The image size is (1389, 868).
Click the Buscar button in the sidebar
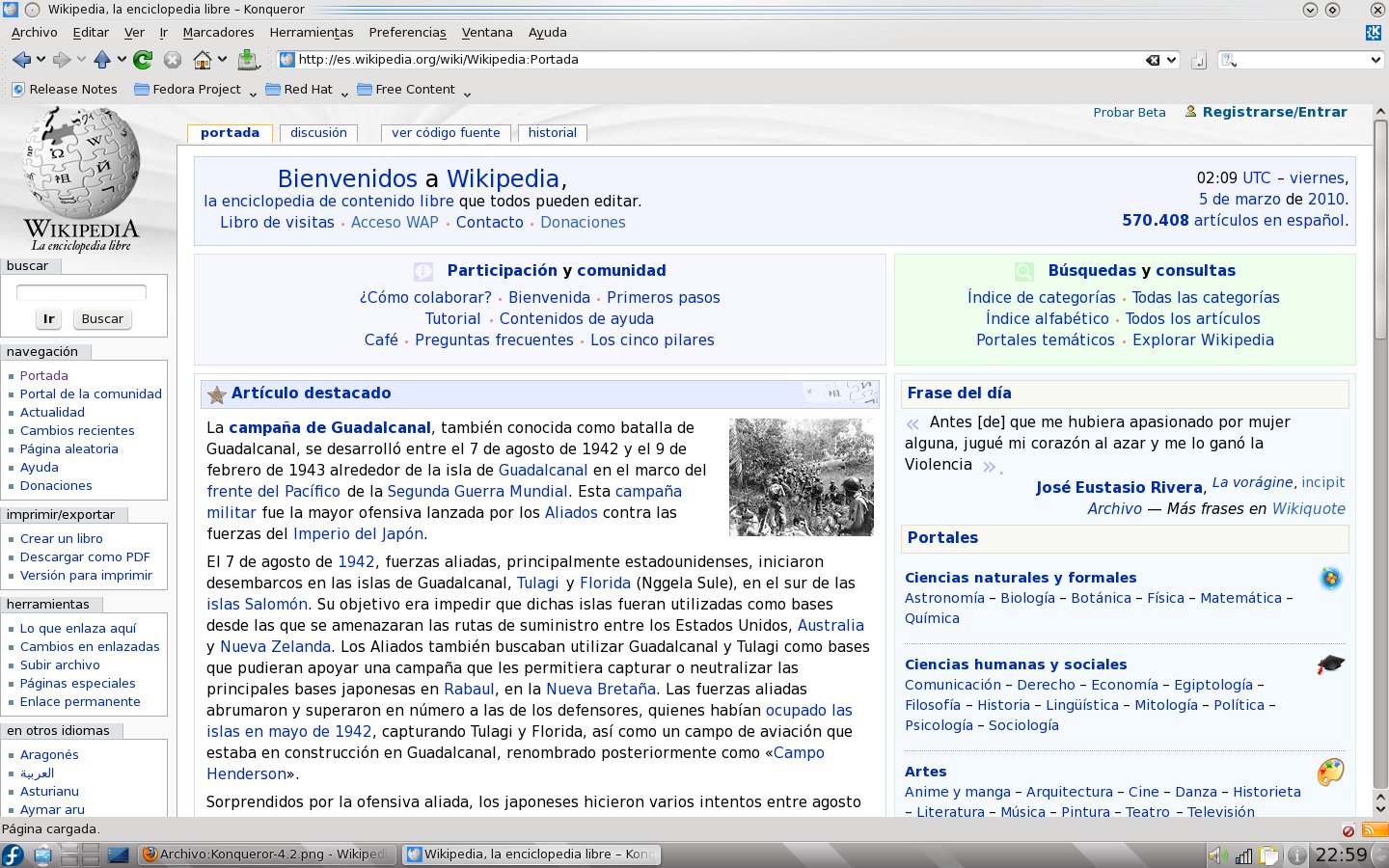click(x=102, y=319)
